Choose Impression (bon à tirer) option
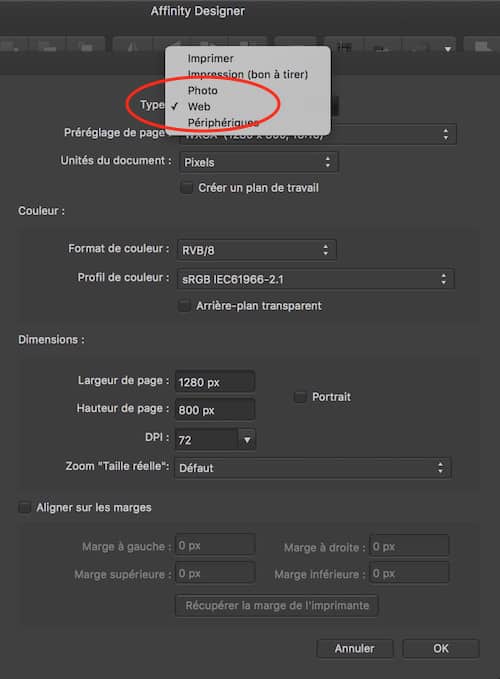Image resolution: width=500 pixels, height=679 pixels. click(x=248, y=74)
